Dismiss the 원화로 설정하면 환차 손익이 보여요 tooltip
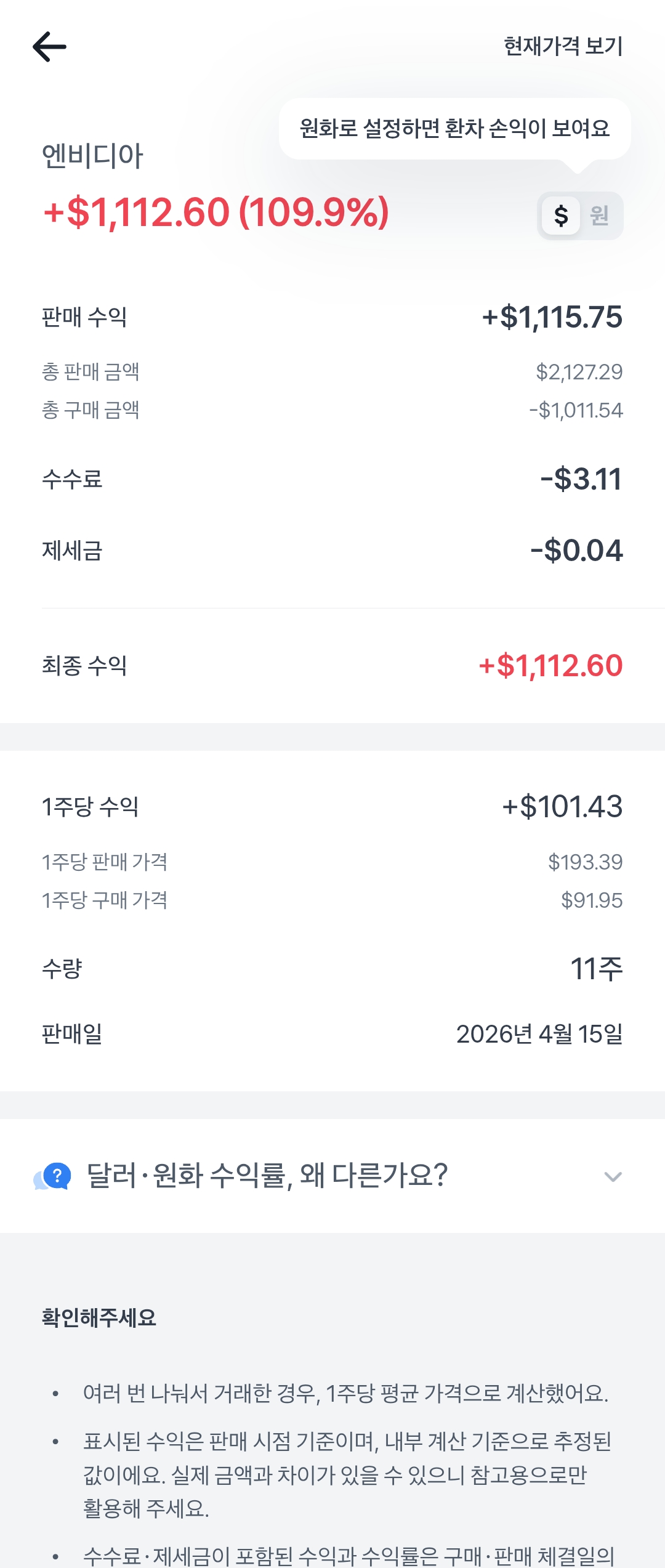665x1568 pixels. pos(454,129)
